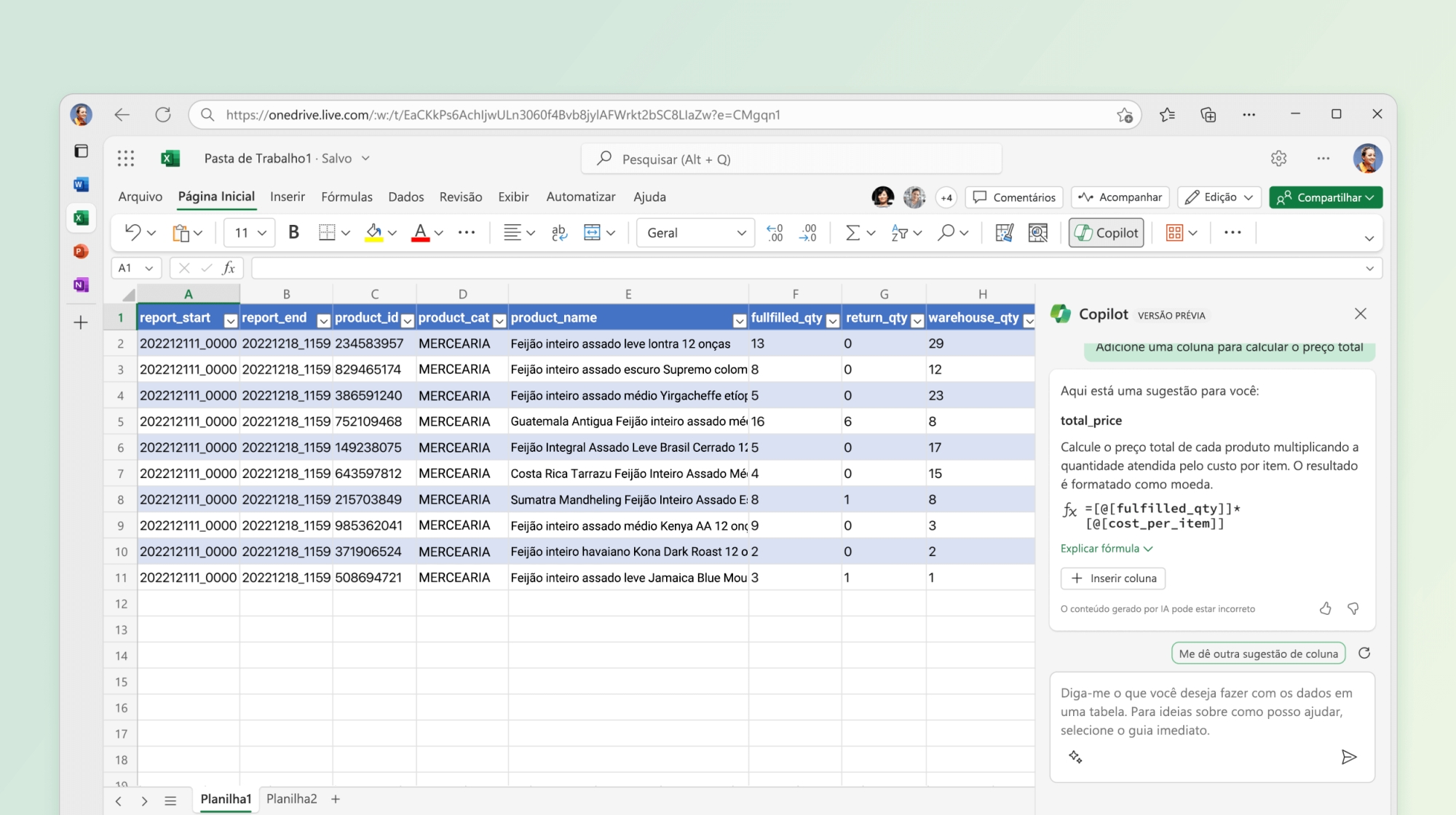
Task: Open the Fórmulas ribbon tab
Action: pyautogui.click(x=347, y=197)
